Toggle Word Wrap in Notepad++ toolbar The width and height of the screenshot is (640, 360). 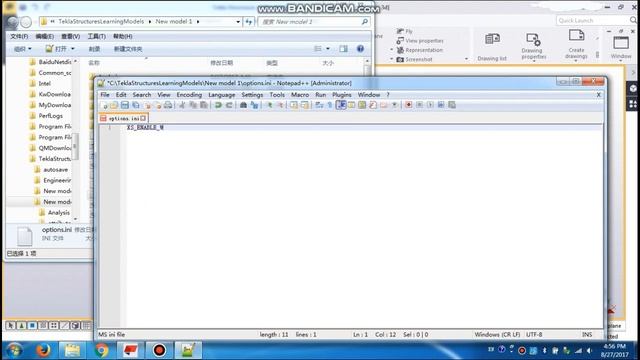coord(319,105)
